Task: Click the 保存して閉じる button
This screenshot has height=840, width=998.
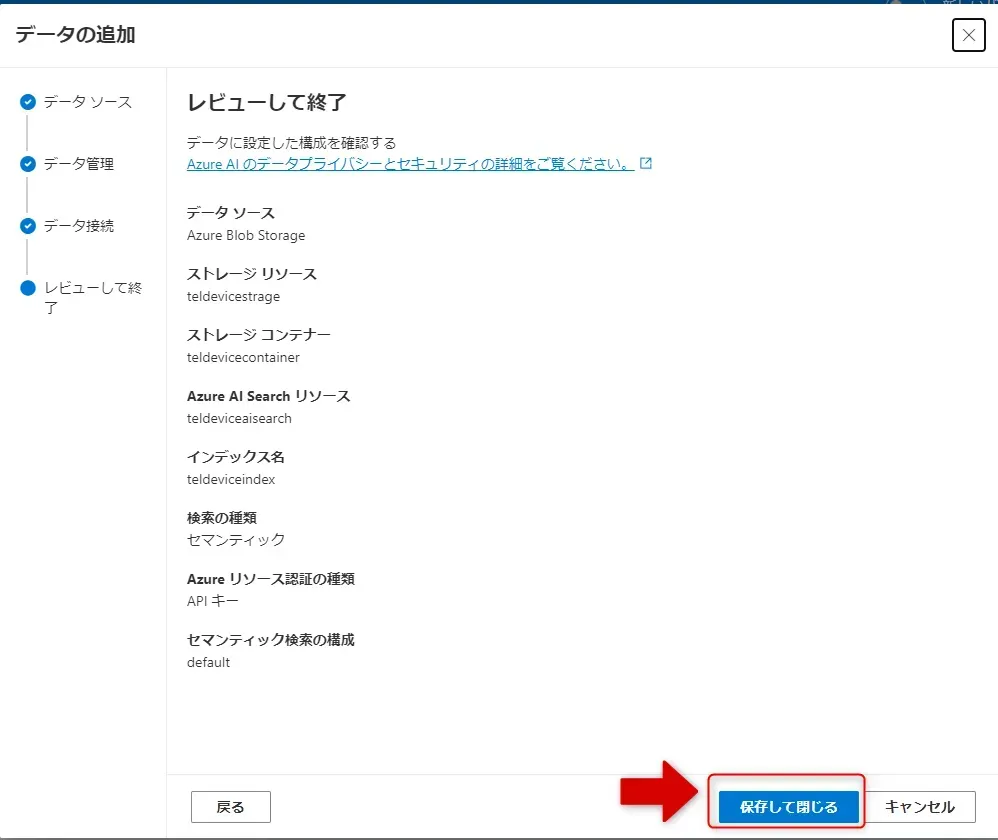Action: click(788, 807)
